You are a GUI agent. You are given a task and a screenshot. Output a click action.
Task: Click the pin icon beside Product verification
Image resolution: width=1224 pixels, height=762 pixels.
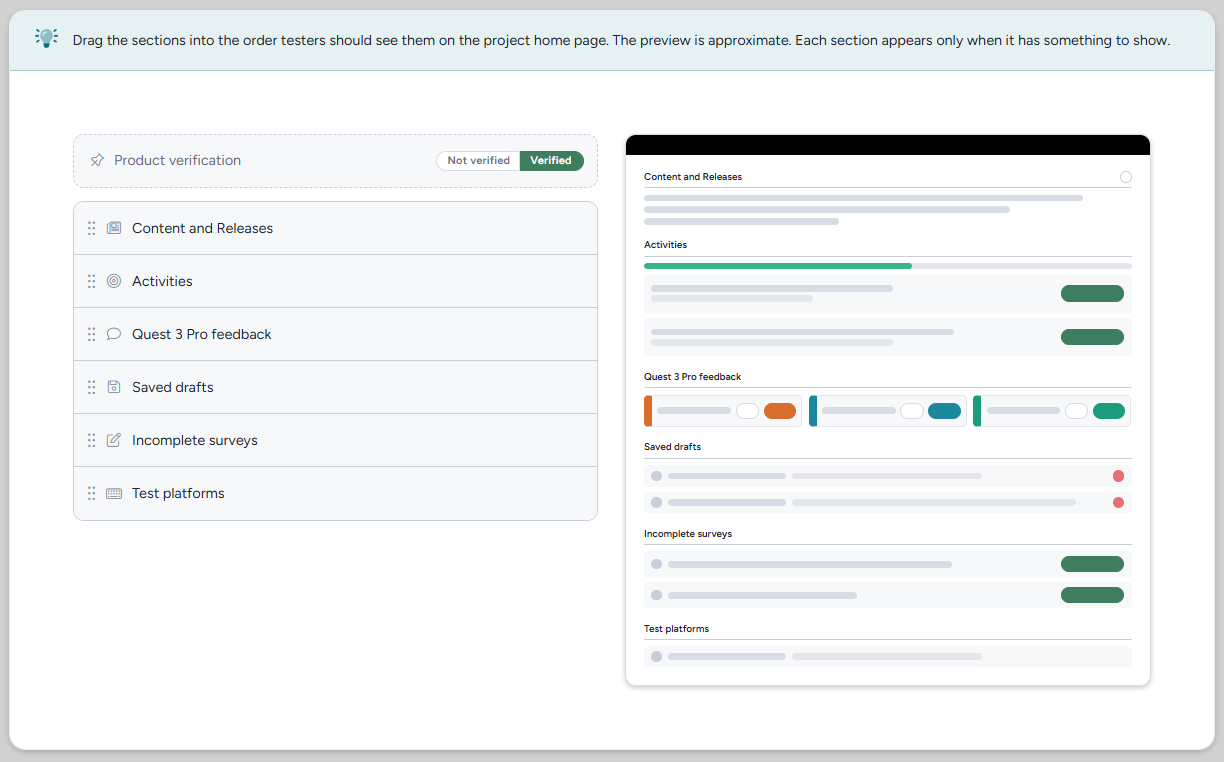(97, 160)
